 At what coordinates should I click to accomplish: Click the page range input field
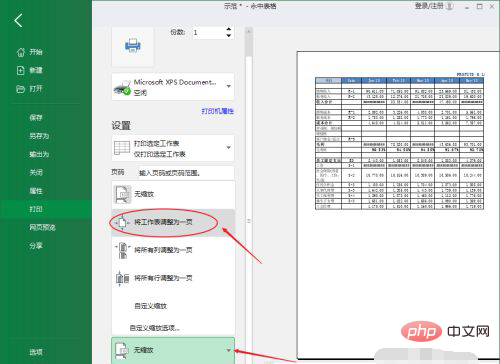pos(187,173)
